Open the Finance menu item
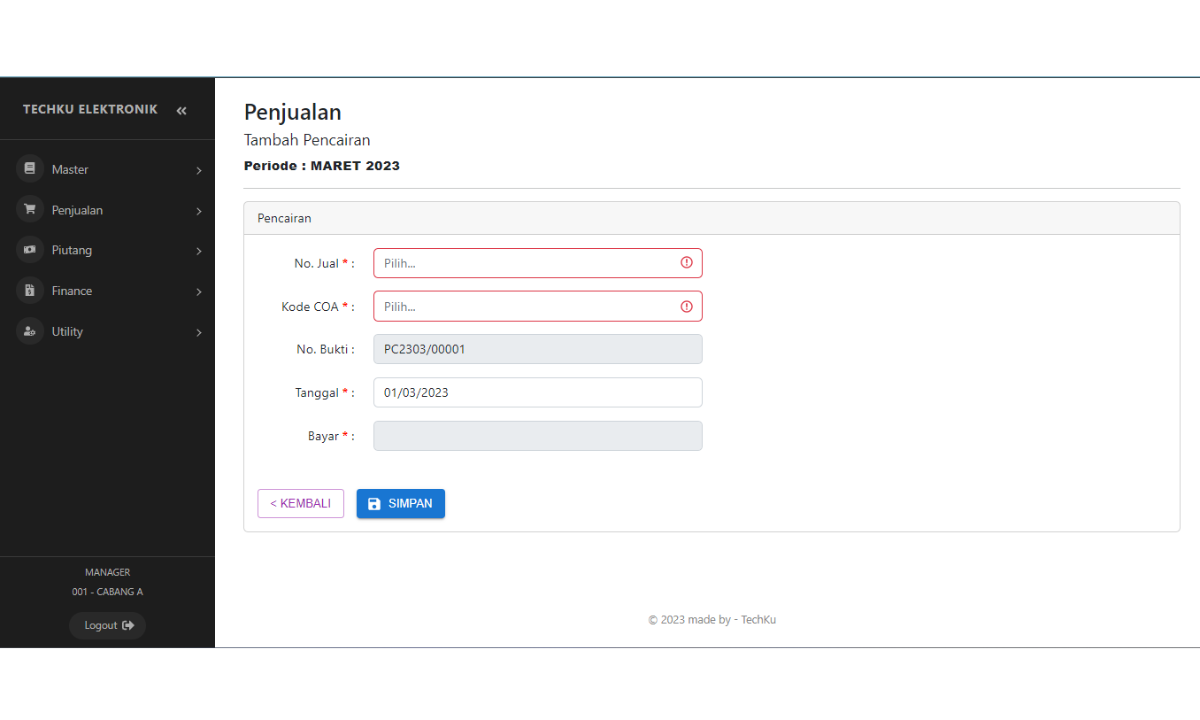The height and width of the screenshot is (720, 1200). pos(72,291)
